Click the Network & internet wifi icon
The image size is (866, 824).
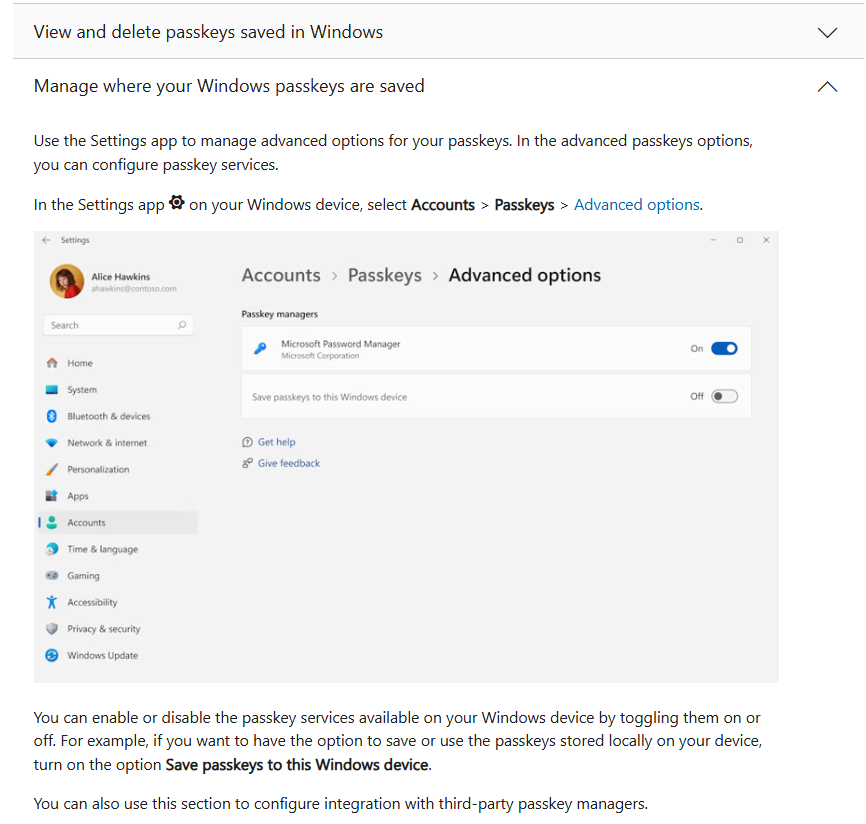point(52,442)
